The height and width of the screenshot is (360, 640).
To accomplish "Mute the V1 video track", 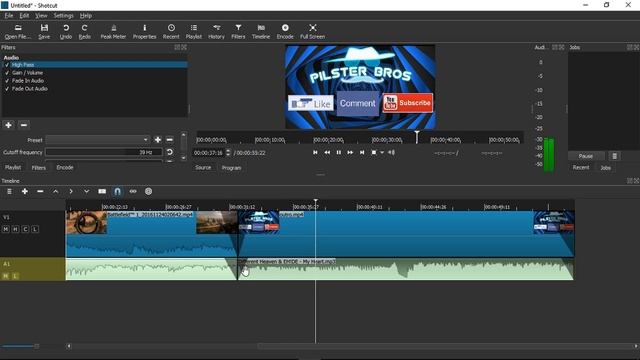I will click(x=6, y=229).
